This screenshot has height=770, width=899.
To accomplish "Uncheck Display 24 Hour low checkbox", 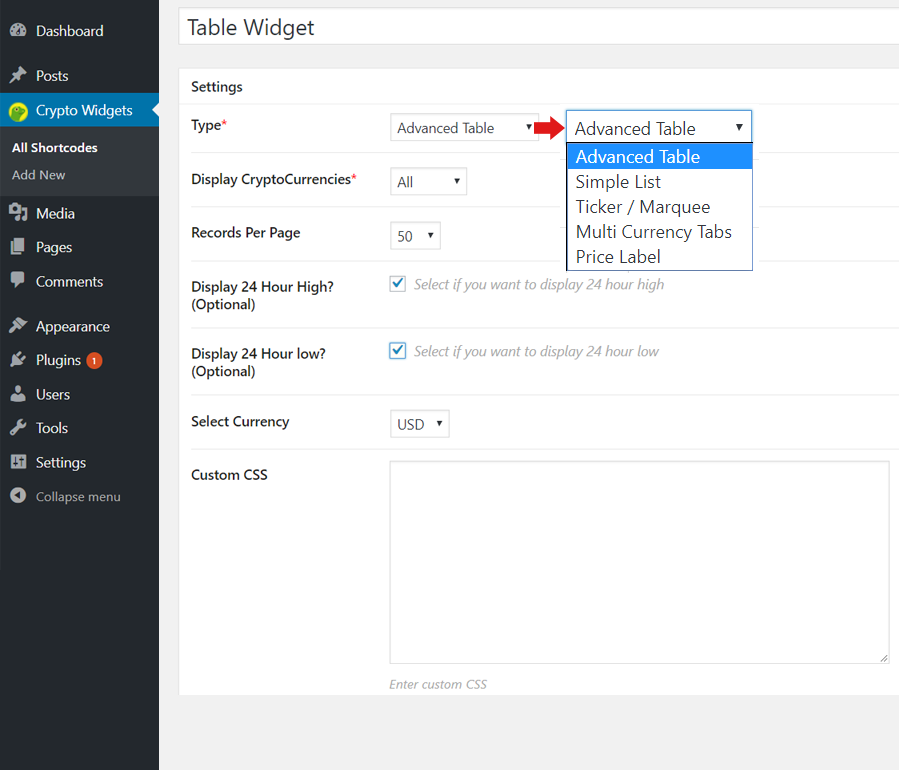I will pos(398,351).
